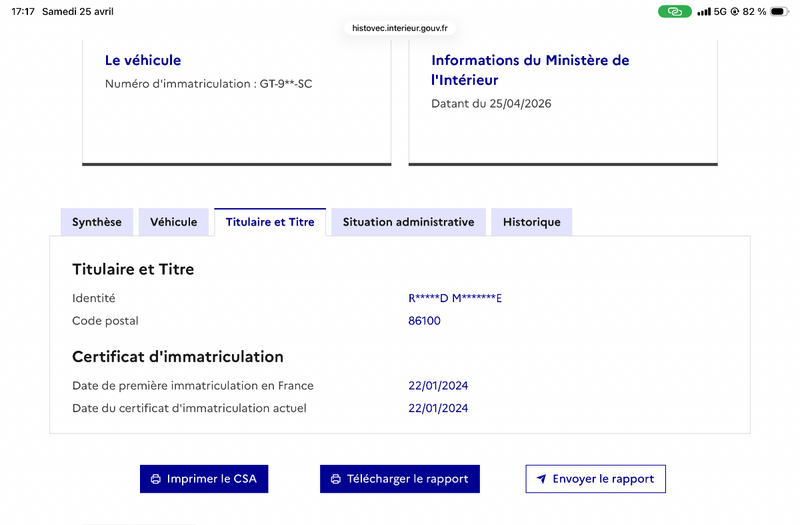Click the first registration in France date value
The height and width of the screenshot is (525, 800).
click(438, 385)
